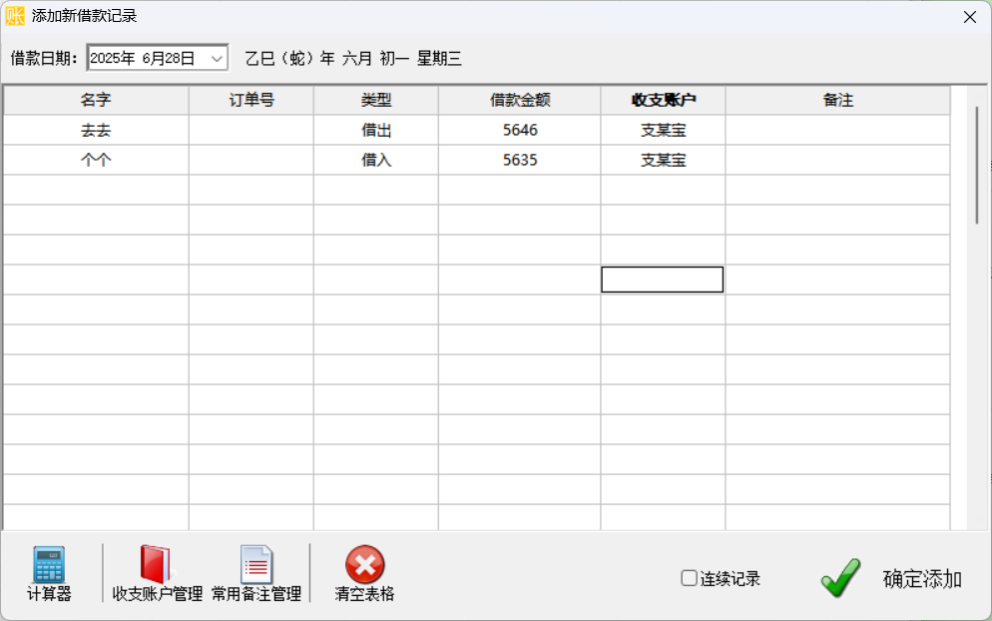This screenshot has height=621, width=992.
Task: Click 支某宝 account in 去去 row
Action: coord(663,130)
